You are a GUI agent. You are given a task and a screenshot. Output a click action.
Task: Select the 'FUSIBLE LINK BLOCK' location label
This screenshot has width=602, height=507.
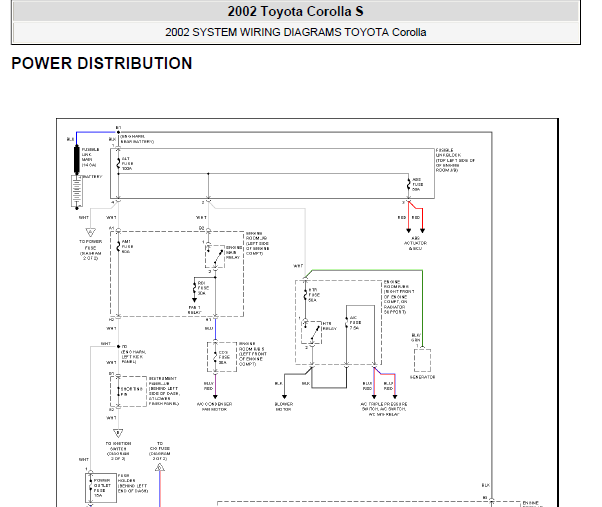455,160
